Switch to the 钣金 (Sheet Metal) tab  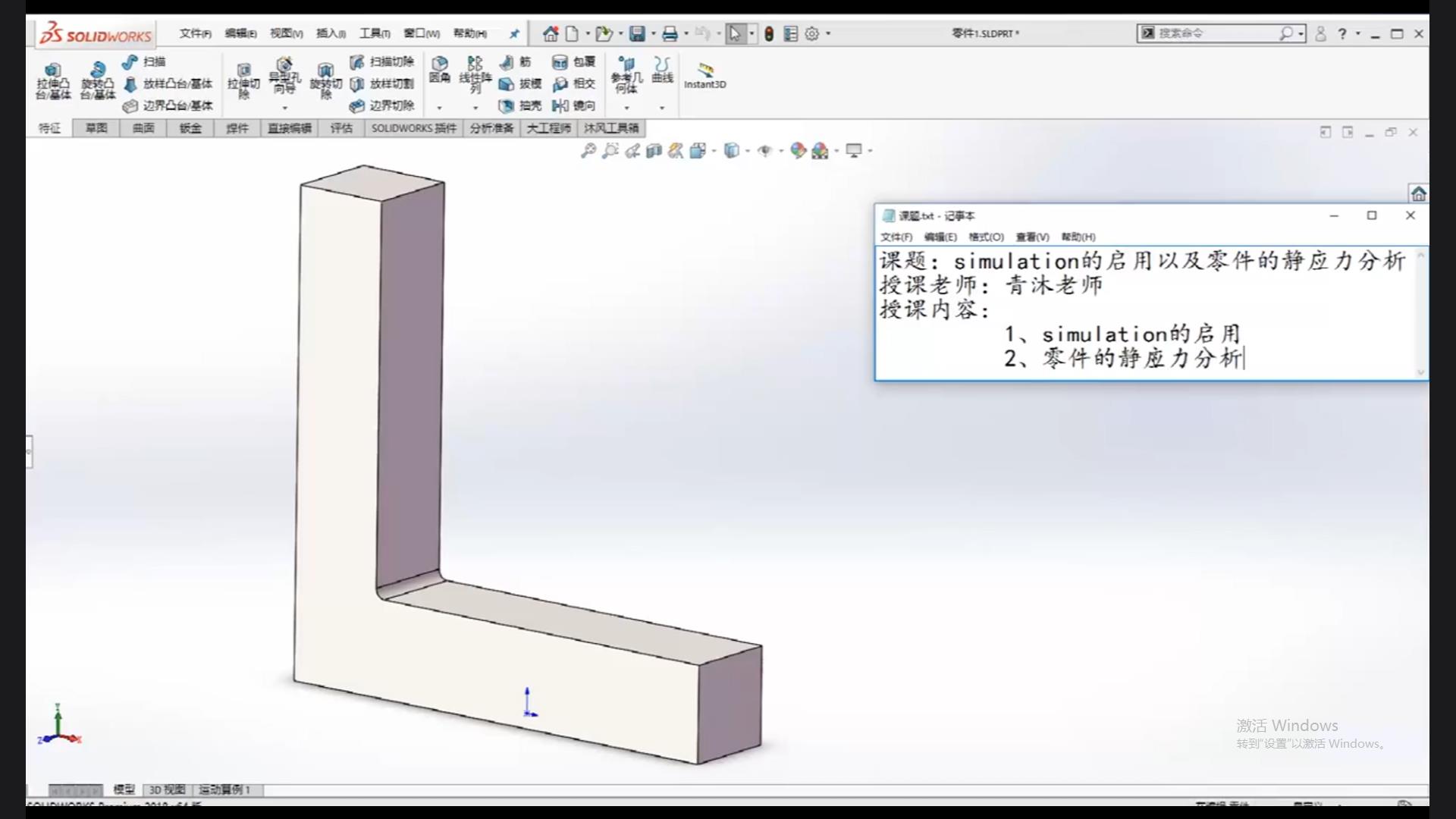[x=190, y=128]
